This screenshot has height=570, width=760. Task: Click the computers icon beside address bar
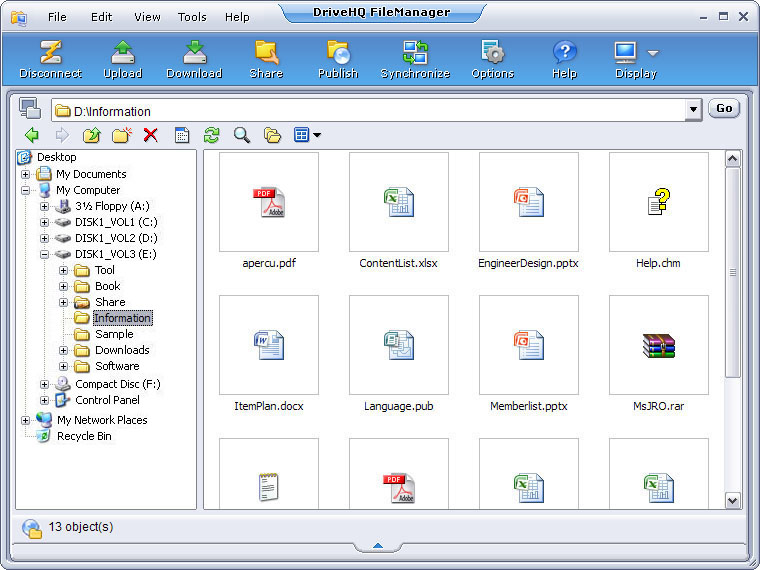point(30,108)
